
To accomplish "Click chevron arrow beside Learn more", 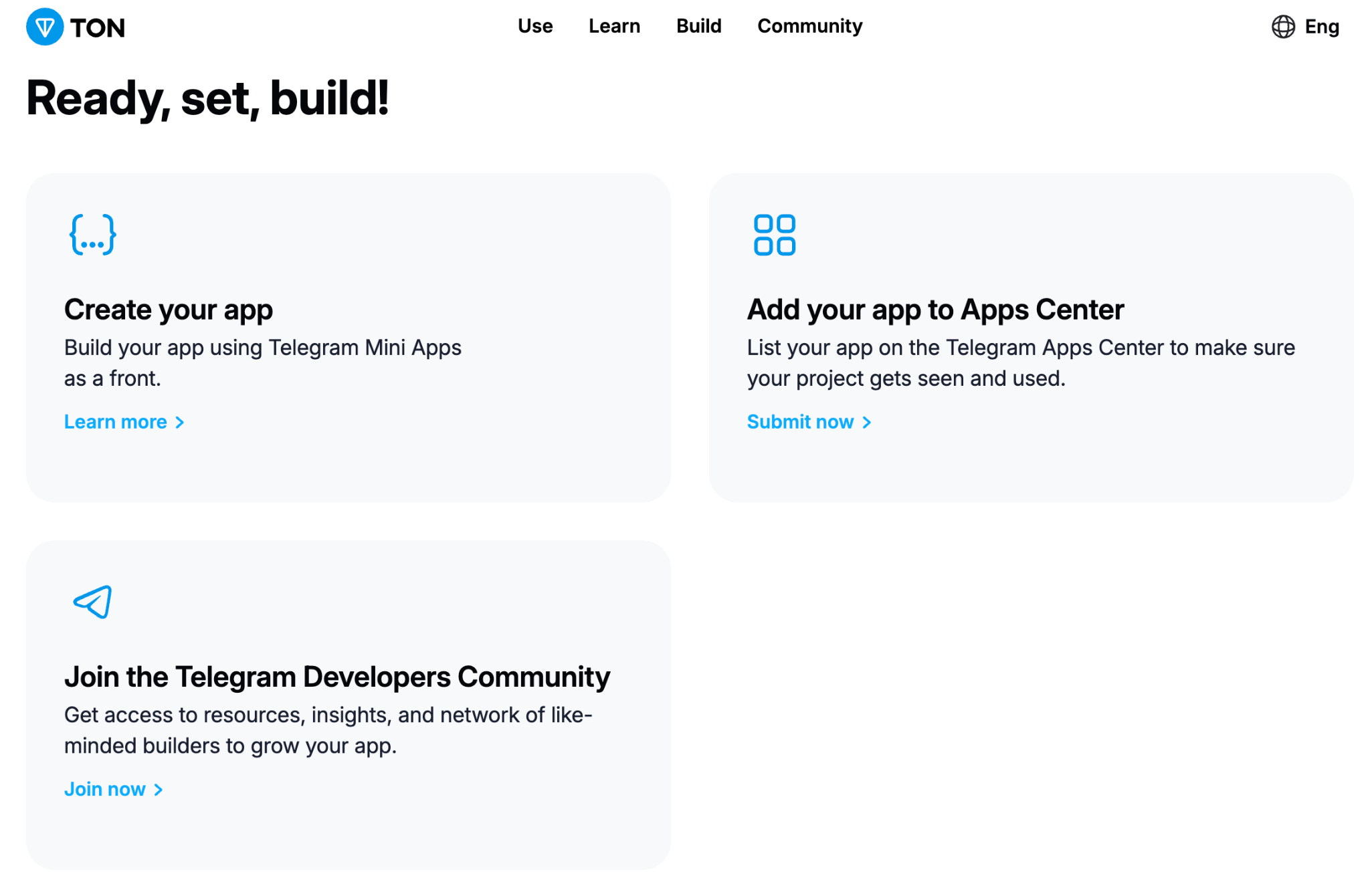I will pos(179,423).
